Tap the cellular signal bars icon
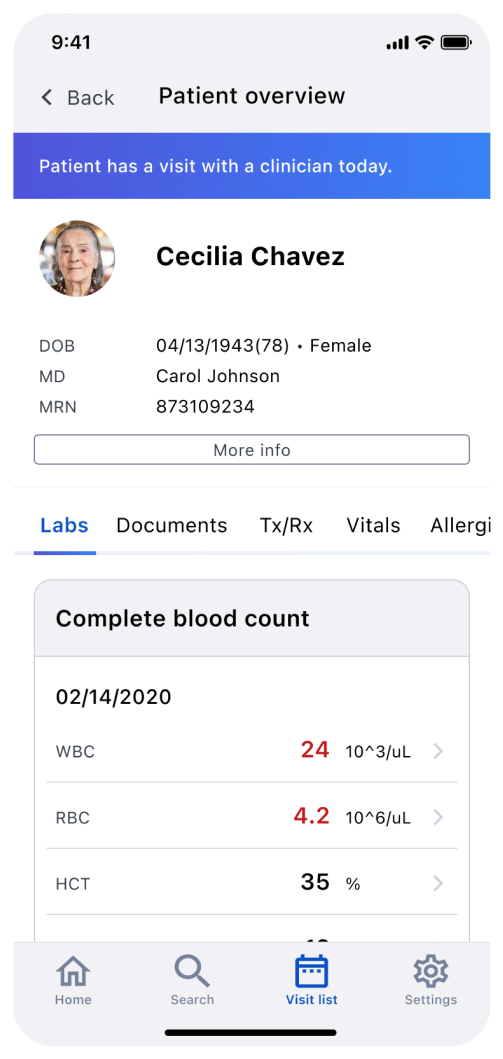 [x=398, y=43]
